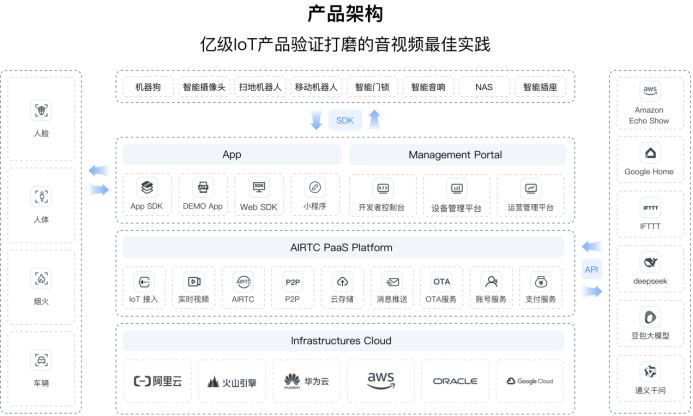Open the 小程序 mini program icon
693x416 pixels.
(315, 187)
